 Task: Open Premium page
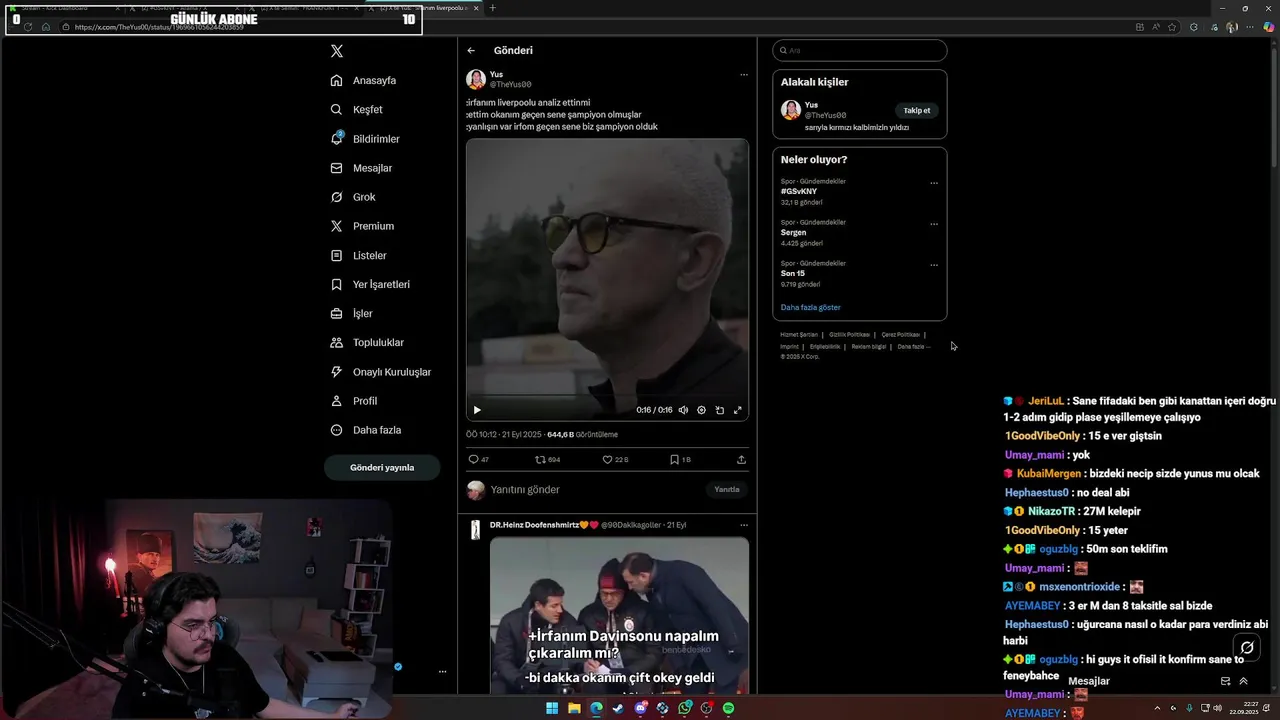363,226
